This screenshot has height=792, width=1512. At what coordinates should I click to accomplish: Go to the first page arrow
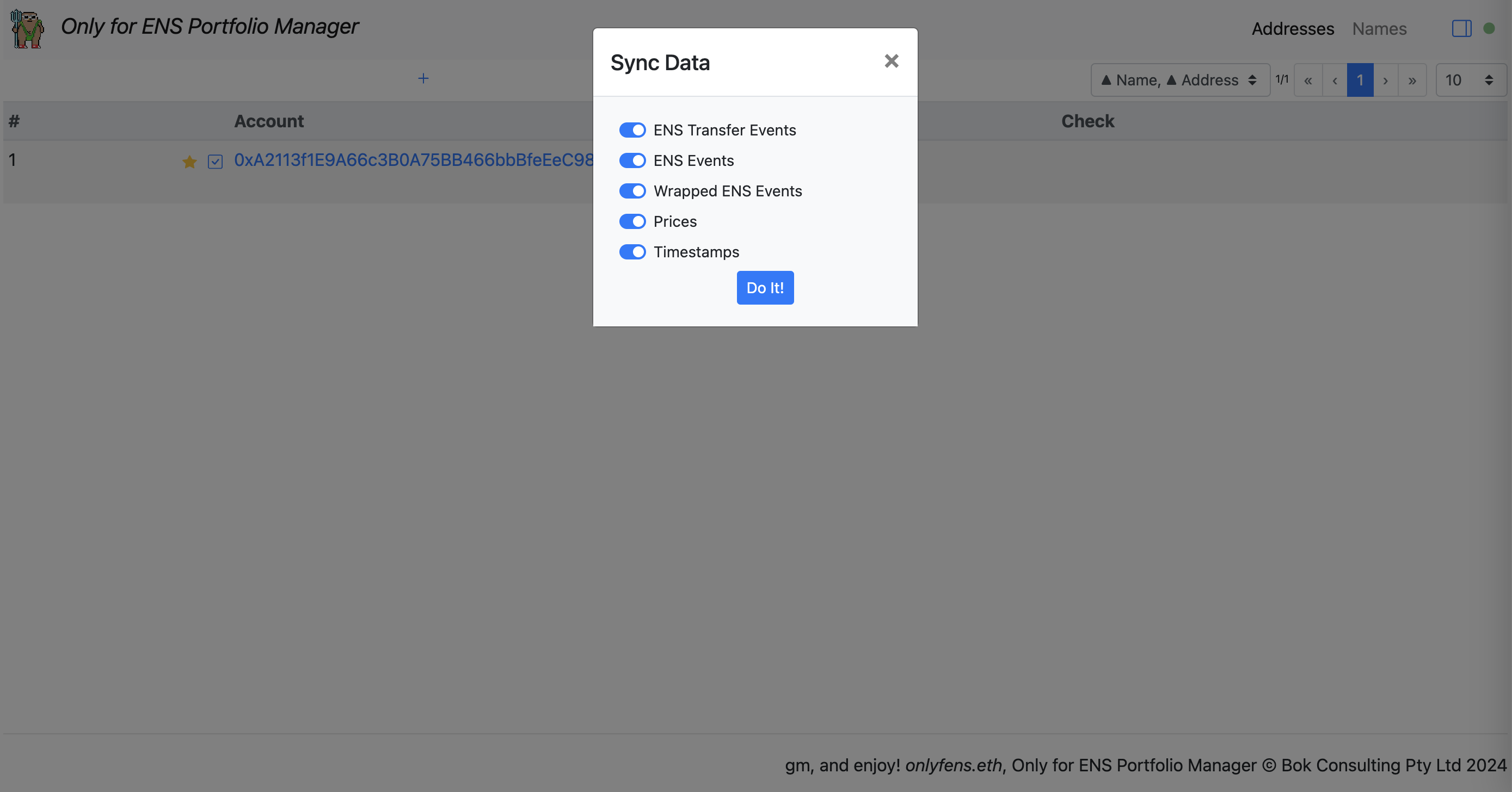1308,81
